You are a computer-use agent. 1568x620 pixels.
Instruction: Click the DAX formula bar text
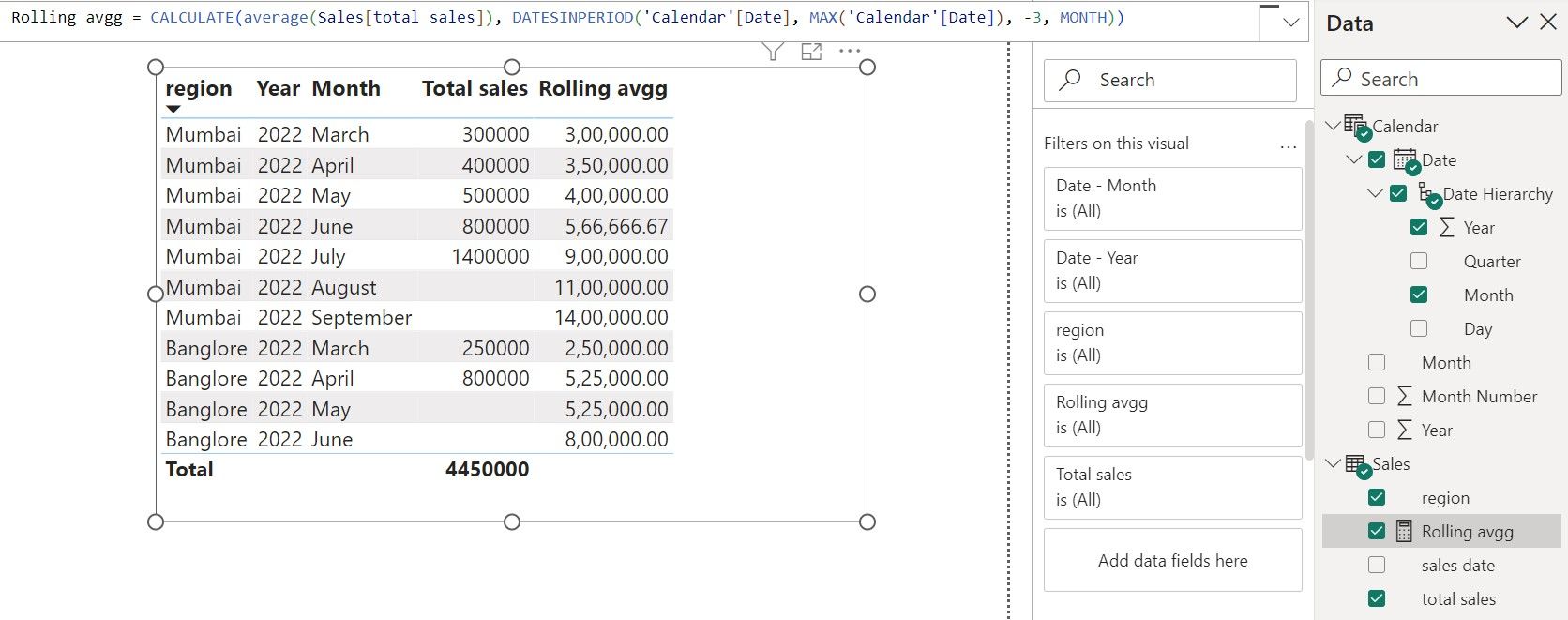click(567, 18)
